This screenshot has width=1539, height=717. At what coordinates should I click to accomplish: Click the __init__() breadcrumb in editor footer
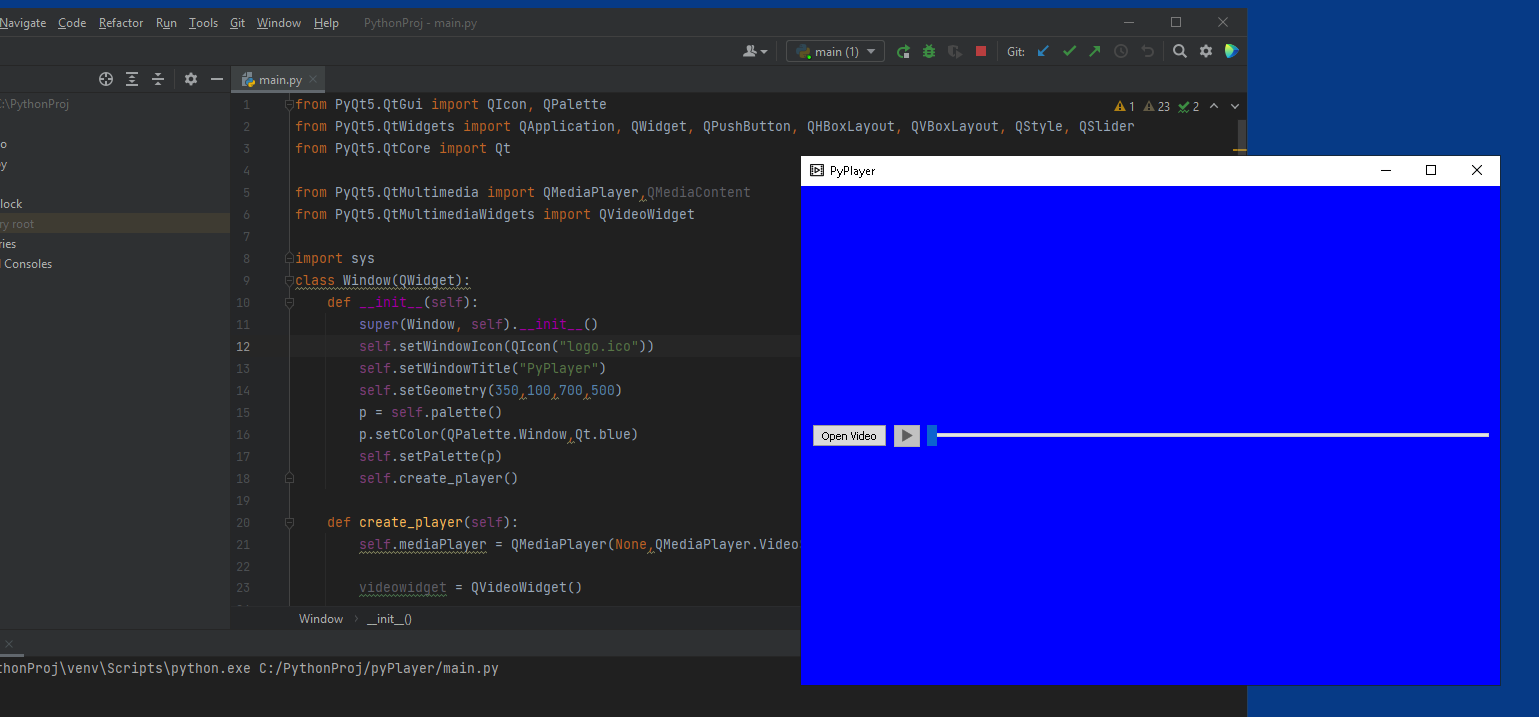(389, 619)
